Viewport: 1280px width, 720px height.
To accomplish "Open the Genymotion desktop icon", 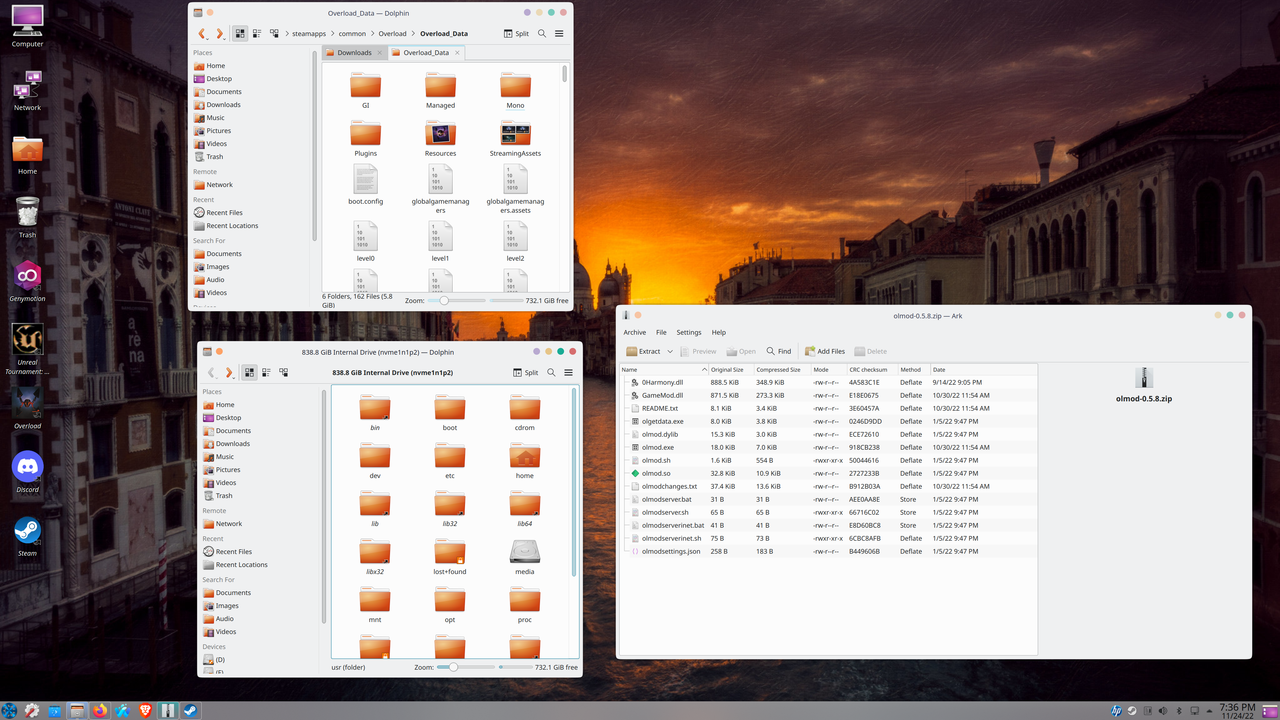I will pos(27,280).
